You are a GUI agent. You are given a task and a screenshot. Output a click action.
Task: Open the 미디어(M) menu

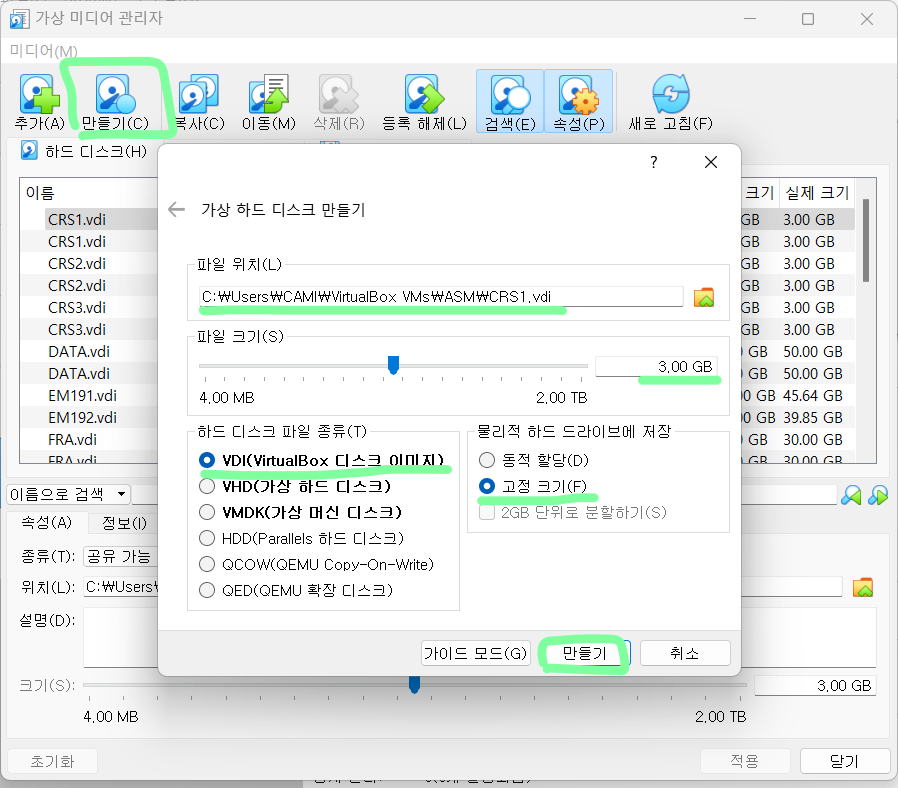[44, 51]
